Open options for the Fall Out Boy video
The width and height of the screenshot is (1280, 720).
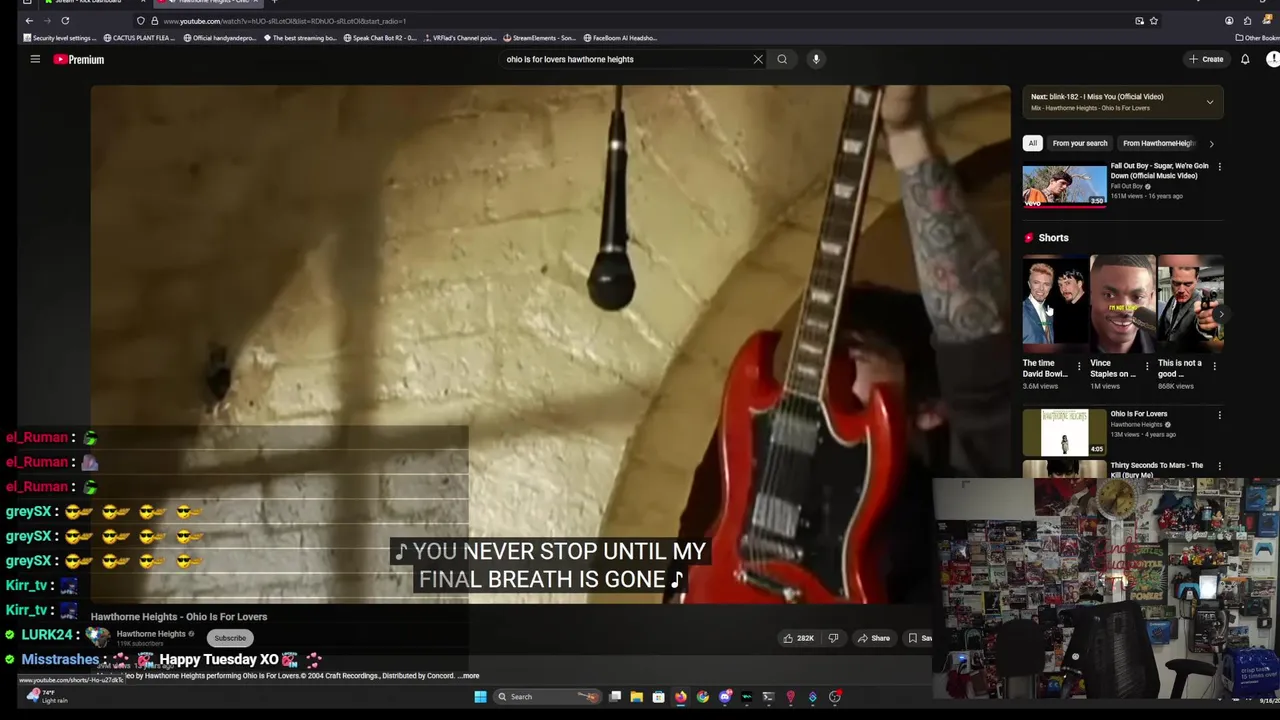click(1219, 167)
